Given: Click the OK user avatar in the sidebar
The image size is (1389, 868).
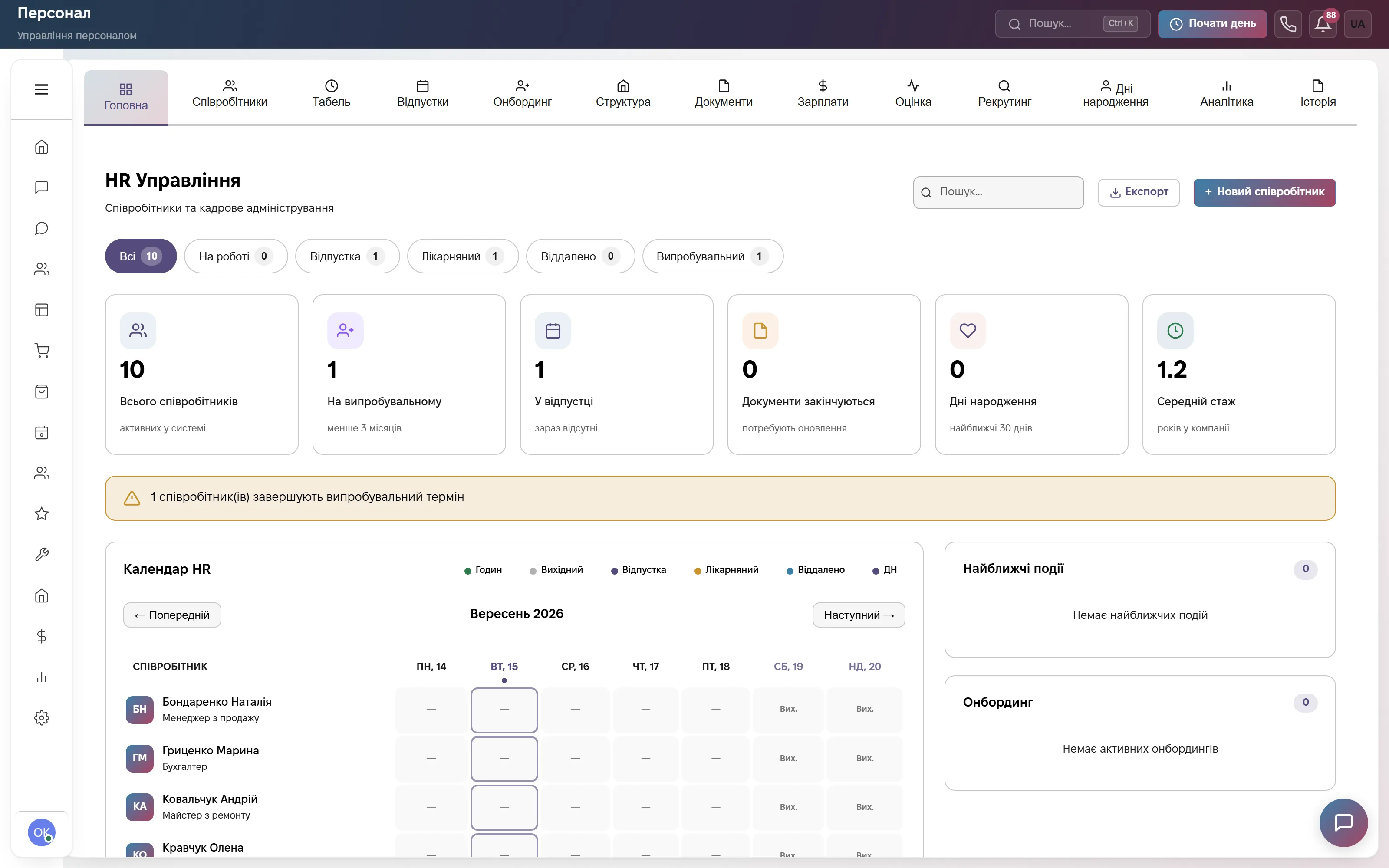Looking at the screenshot, I should pyautogui.click(x=41, y=832).
